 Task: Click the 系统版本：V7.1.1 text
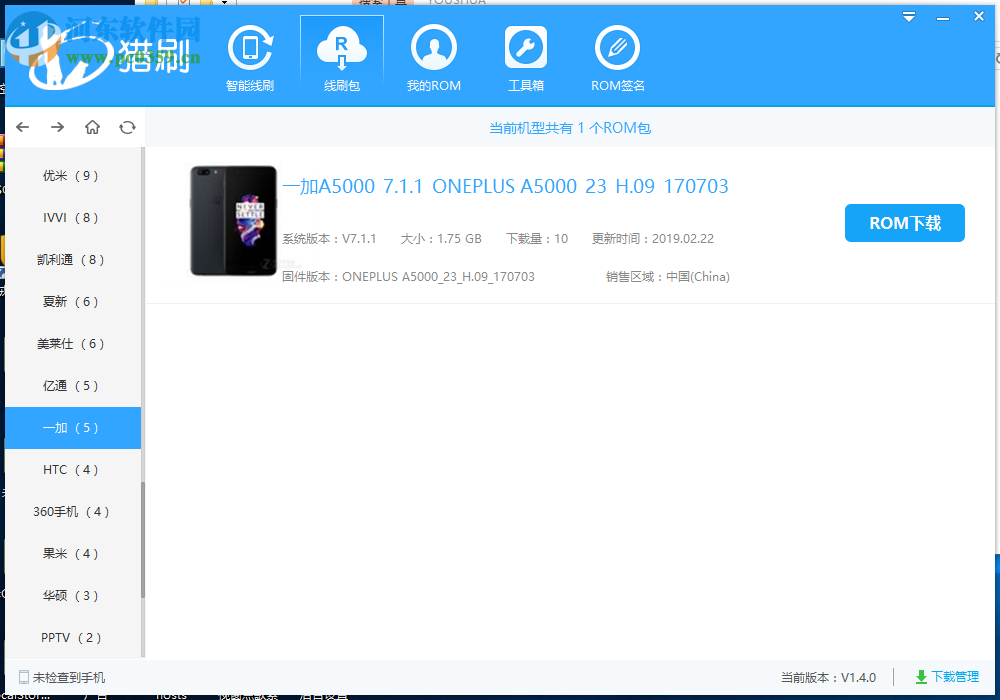point(329,238)
